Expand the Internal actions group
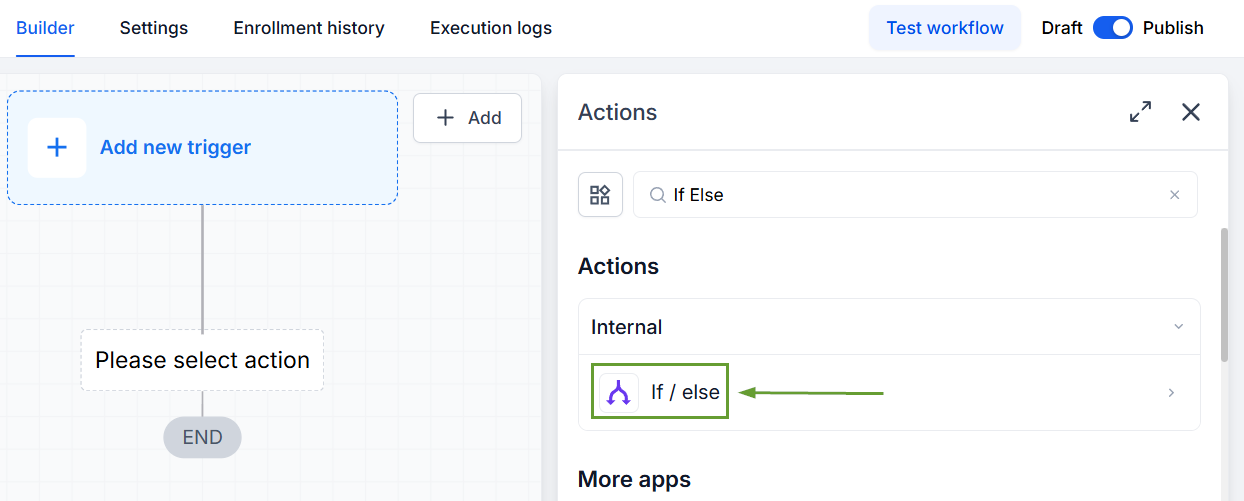1244x501 pixels. point(889,327)
